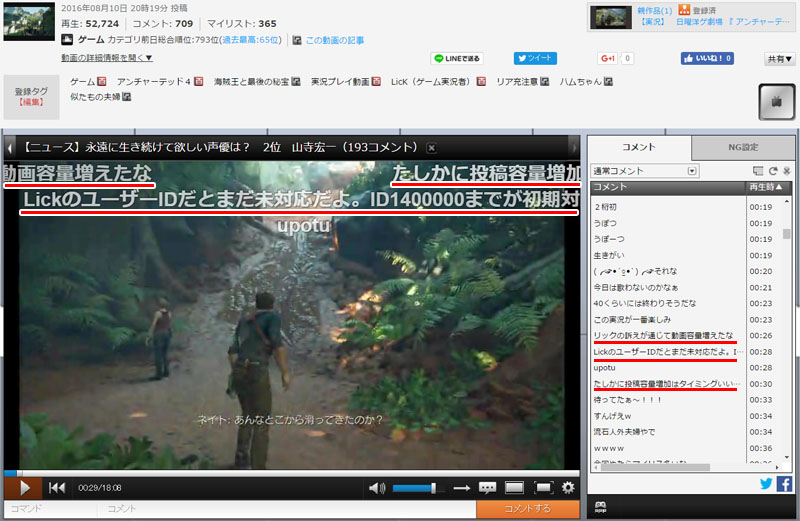This screenshot has width=800, height=521.
Task: Open dictionary icon next to 似たもの夫婦 tag
Action: coord(127,97)
